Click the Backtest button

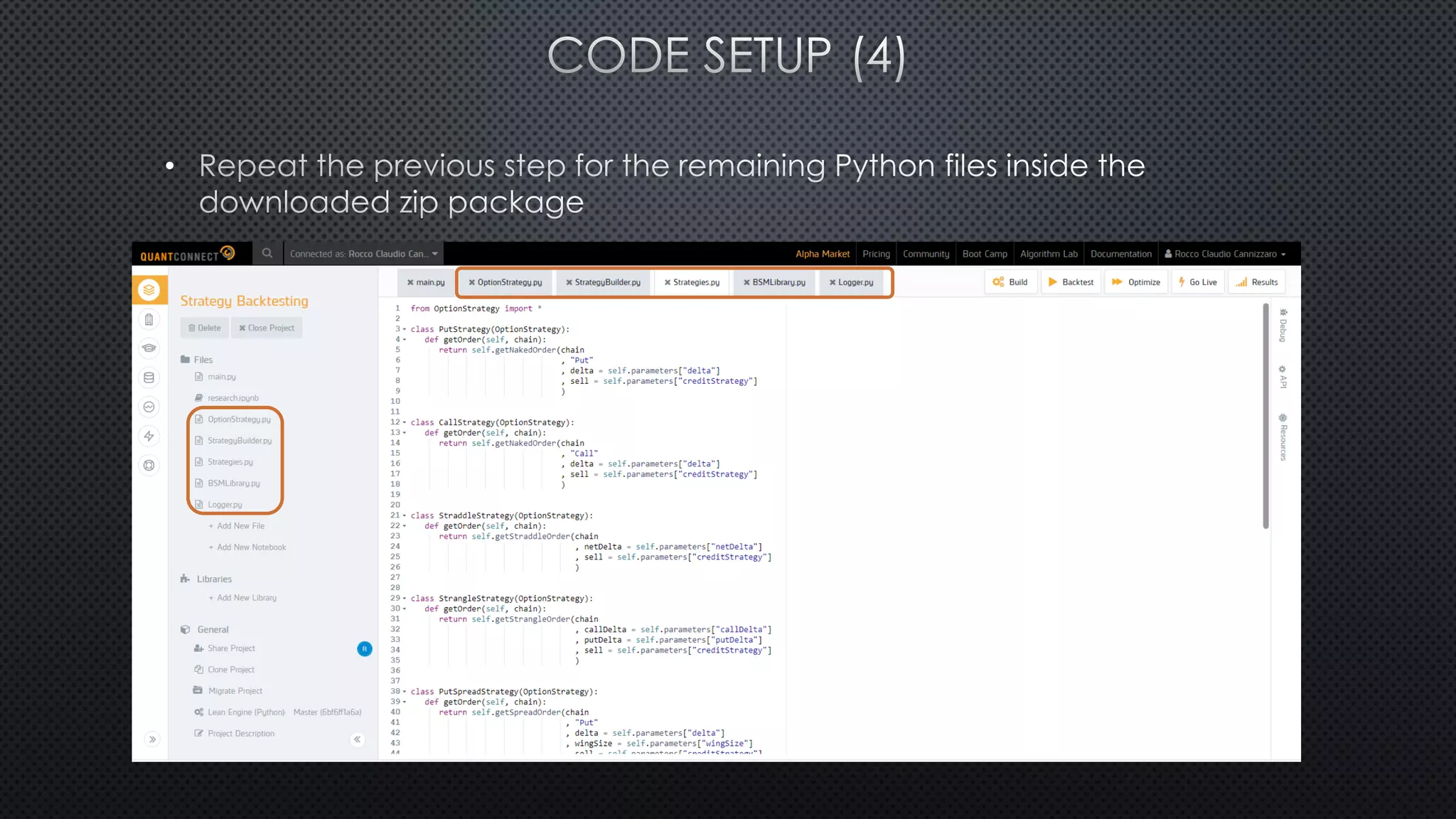(x=1071, y=282)
